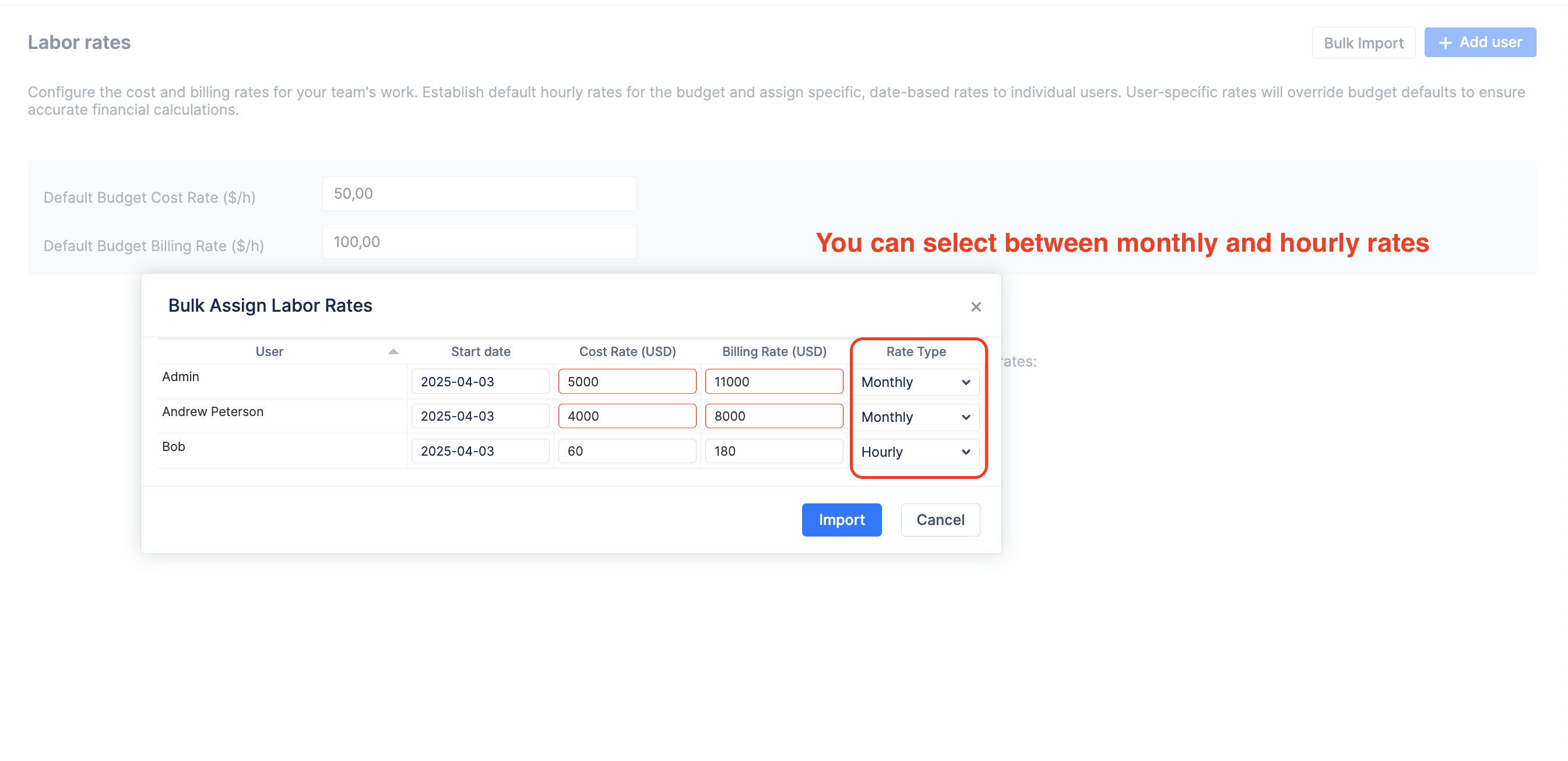Click the Cancel button
This screenshot has width=1568, height=761.
(x=940, y=520)
